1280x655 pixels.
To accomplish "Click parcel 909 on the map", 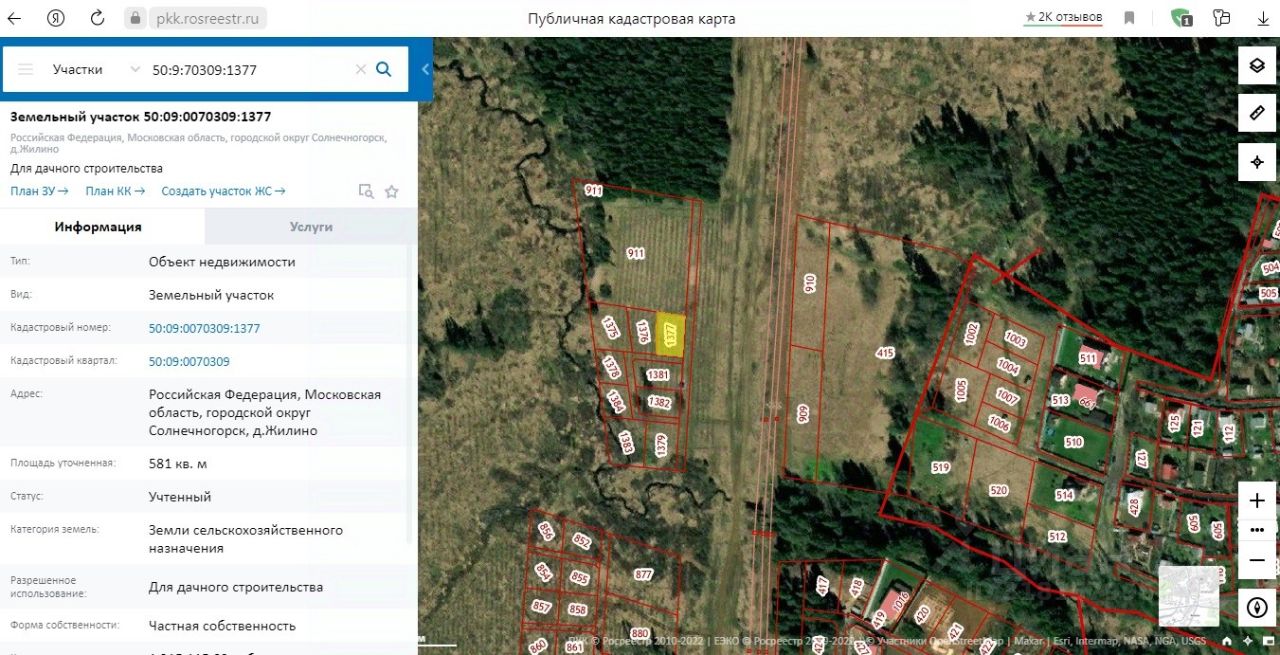I will tap(802, 414).
